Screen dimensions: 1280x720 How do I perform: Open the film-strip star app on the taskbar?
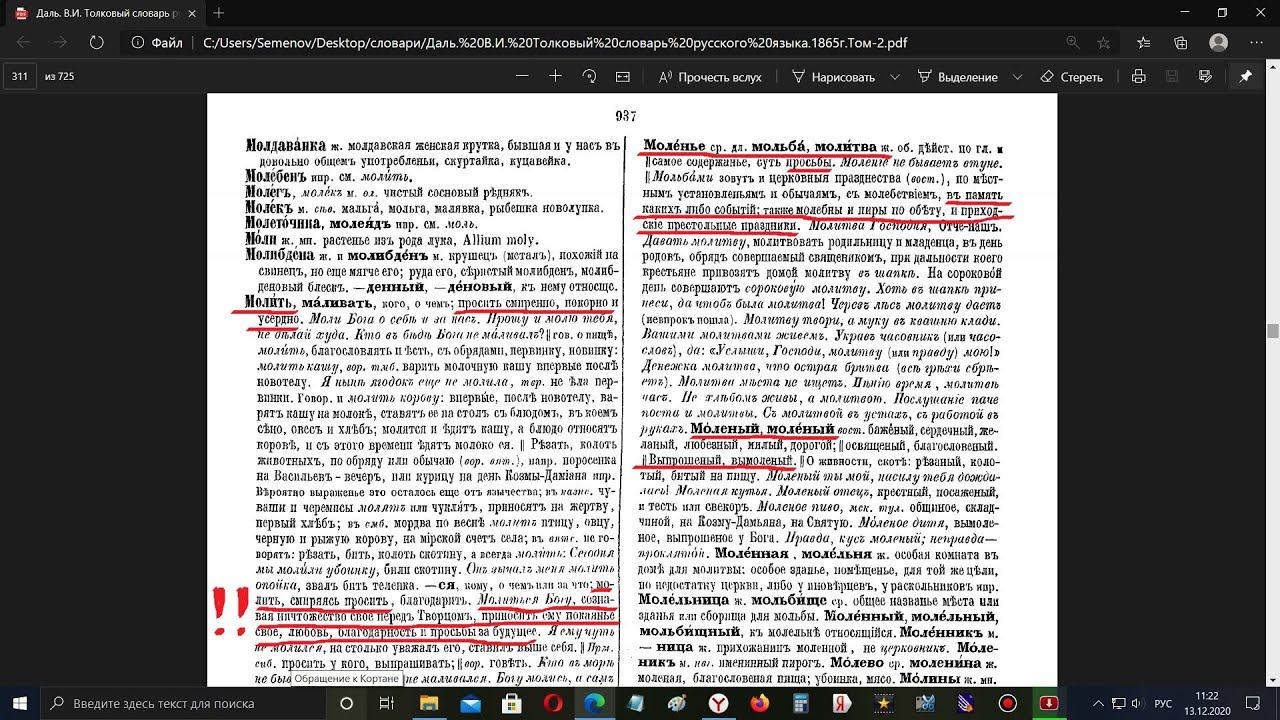click(884, 703)
